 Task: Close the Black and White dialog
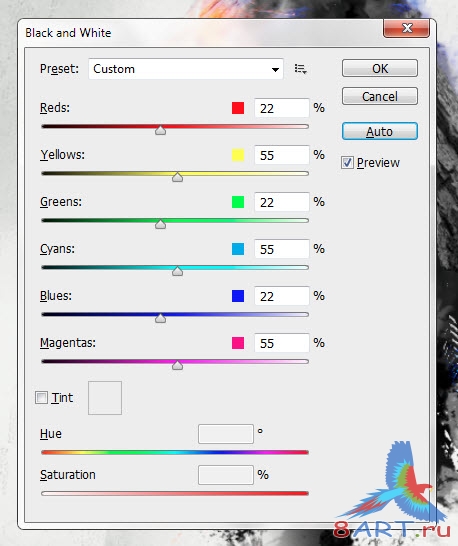[406, 28]
